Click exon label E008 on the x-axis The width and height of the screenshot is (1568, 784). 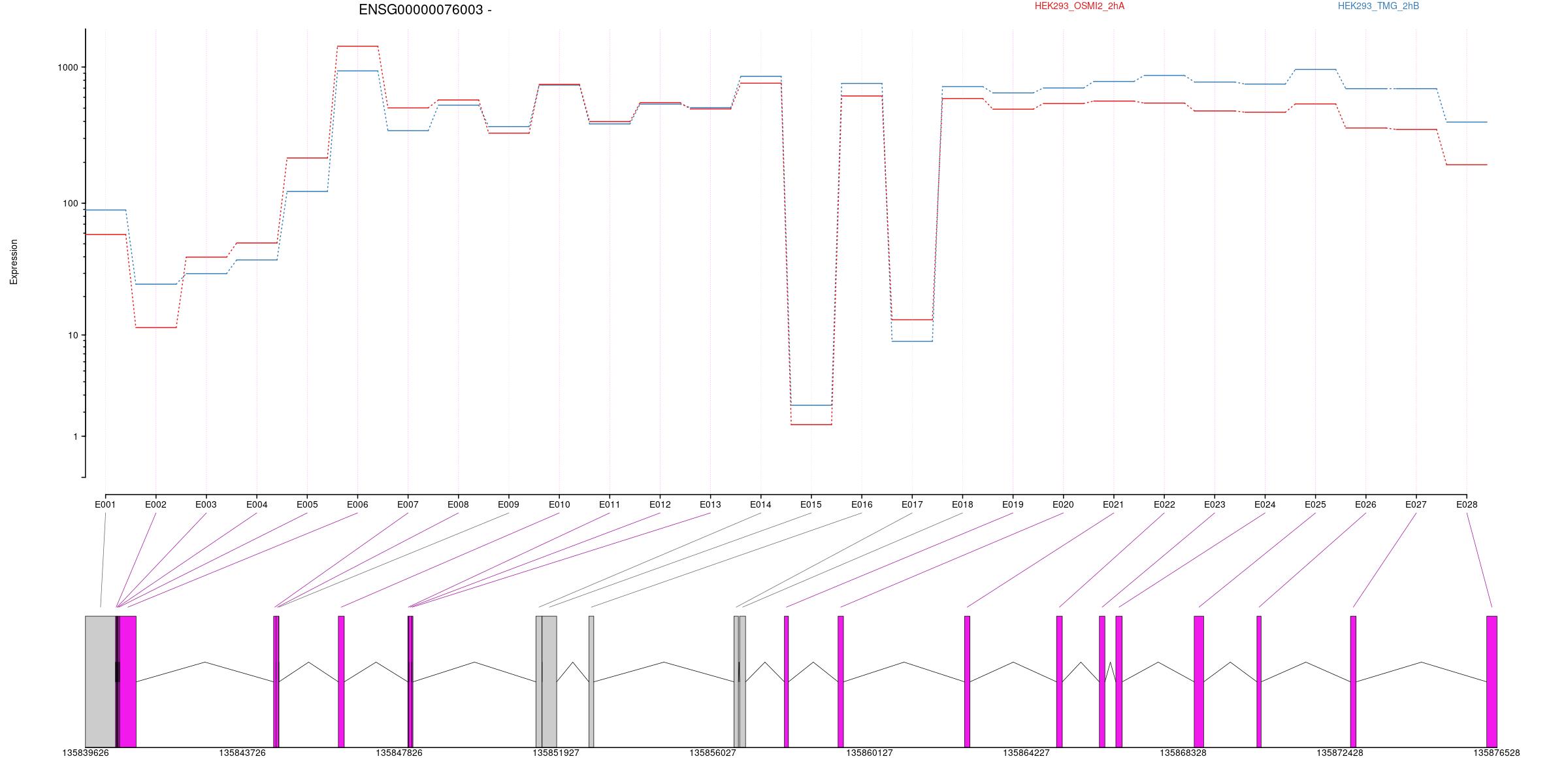point(458,504)
